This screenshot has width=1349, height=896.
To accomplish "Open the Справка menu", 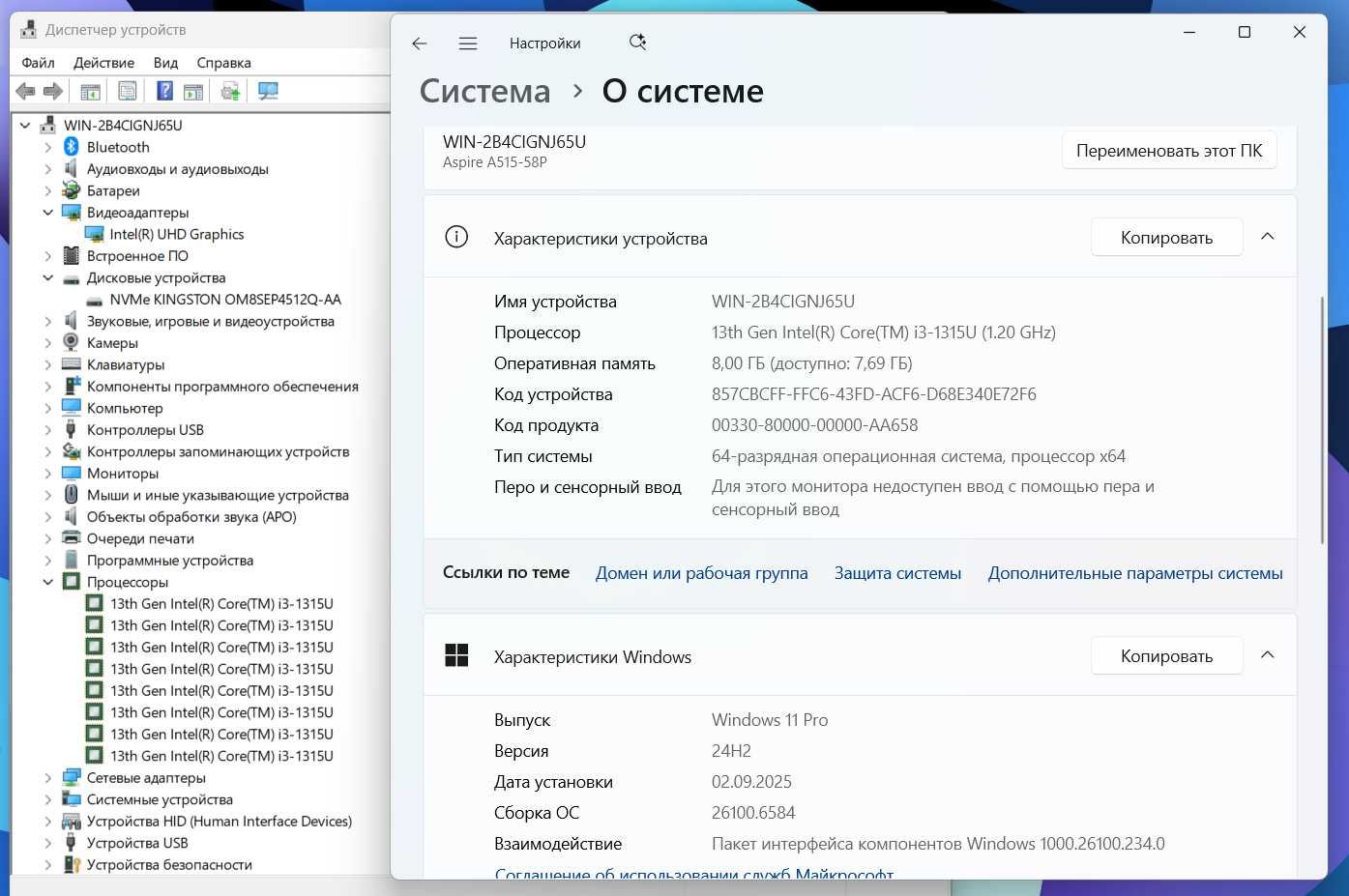I will pyautogui.click(x=223, y=63).
